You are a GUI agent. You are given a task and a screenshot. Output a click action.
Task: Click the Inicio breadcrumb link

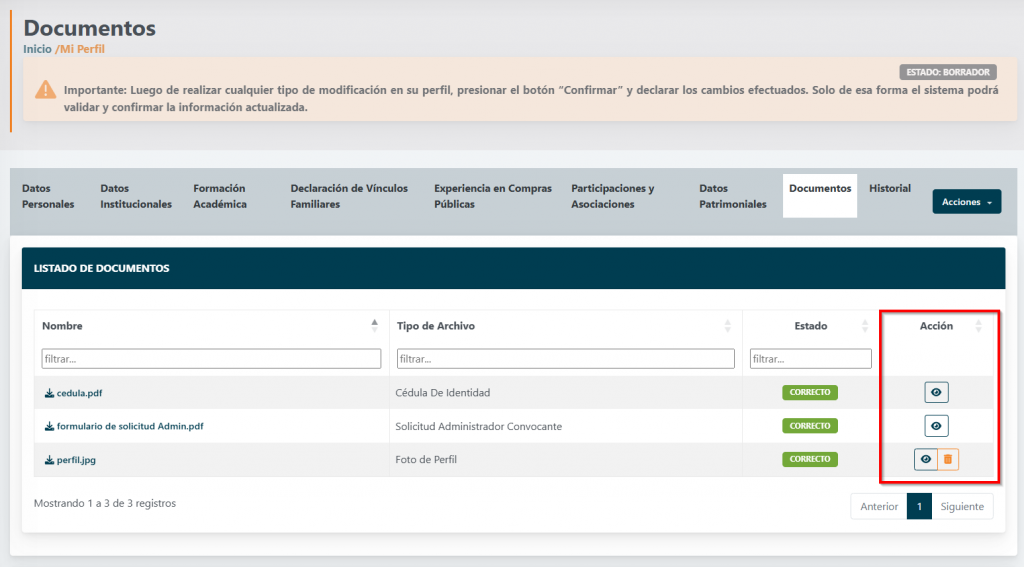point(37,49)
